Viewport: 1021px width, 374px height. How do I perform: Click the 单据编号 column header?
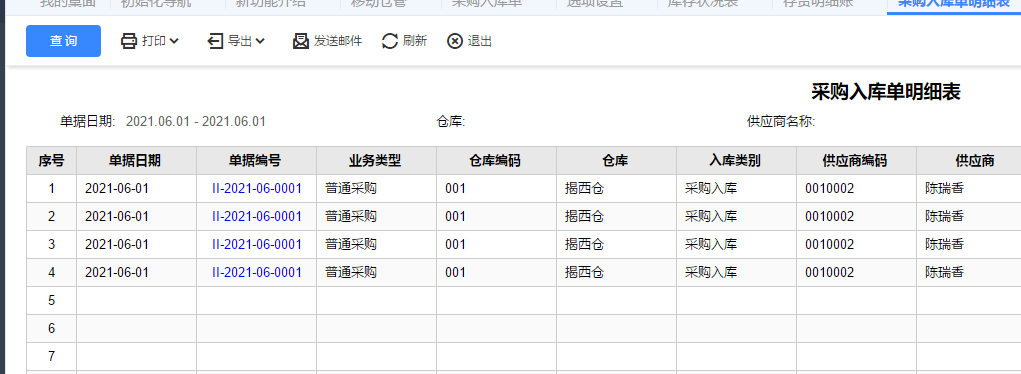tap(257, 161)
